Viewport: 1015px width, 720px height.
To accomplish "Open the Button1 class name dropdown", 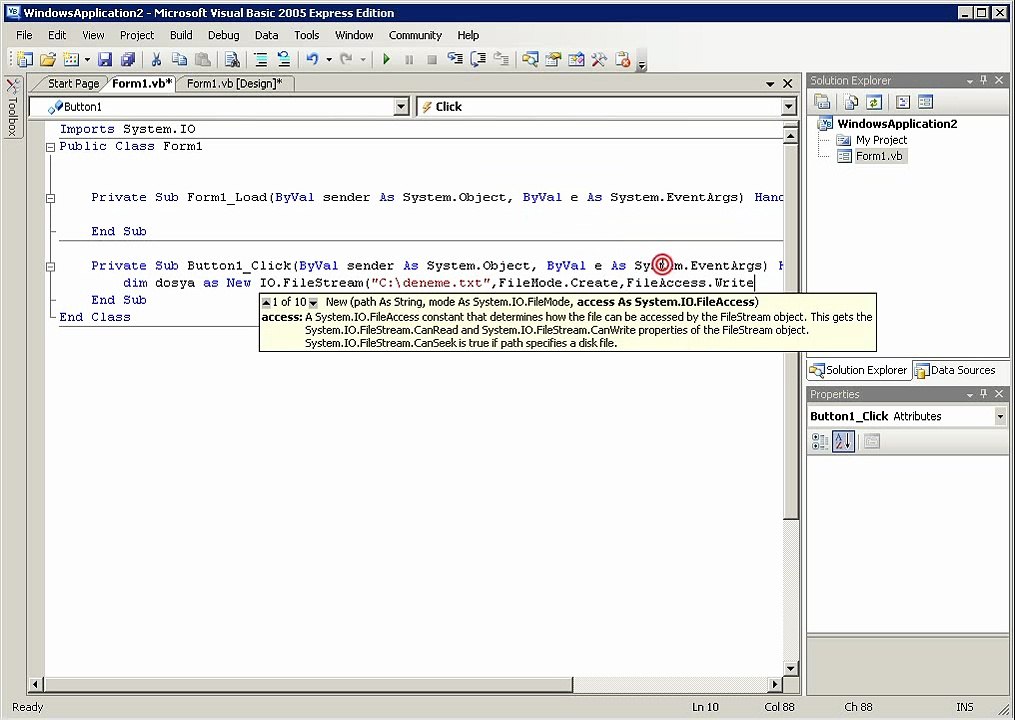I will [401, 107].
